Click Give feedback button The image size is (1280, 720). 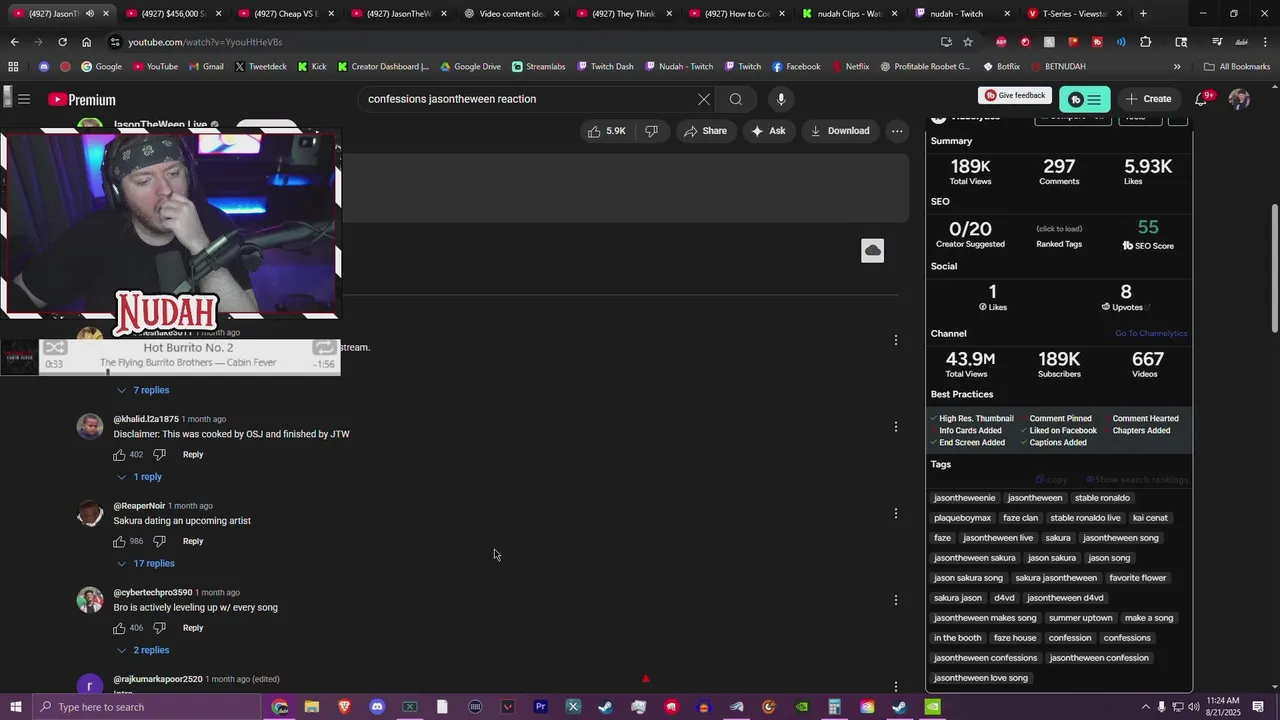(x=1015, y=96)
